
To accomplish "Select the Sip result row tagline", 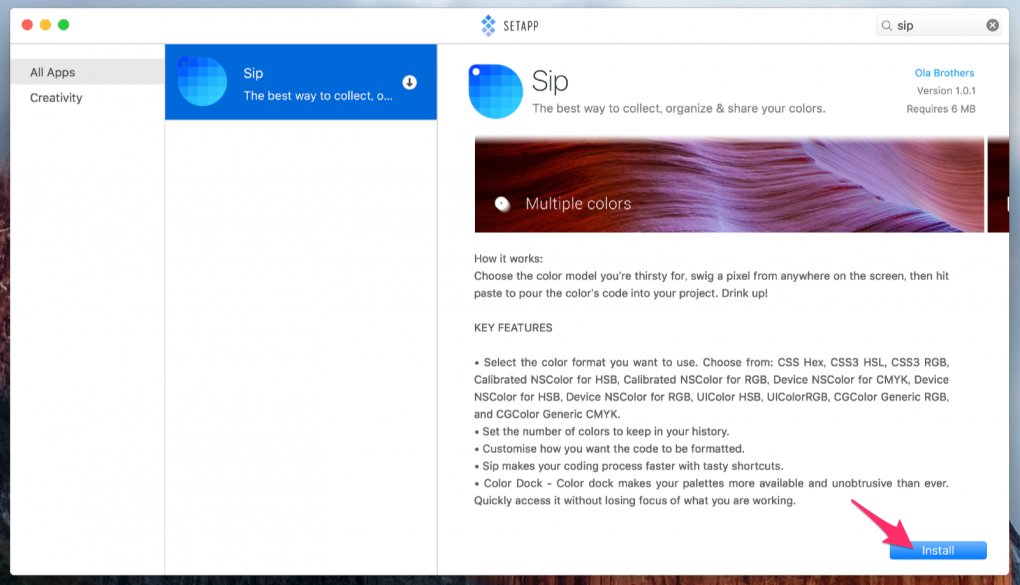I will point(318,97).
